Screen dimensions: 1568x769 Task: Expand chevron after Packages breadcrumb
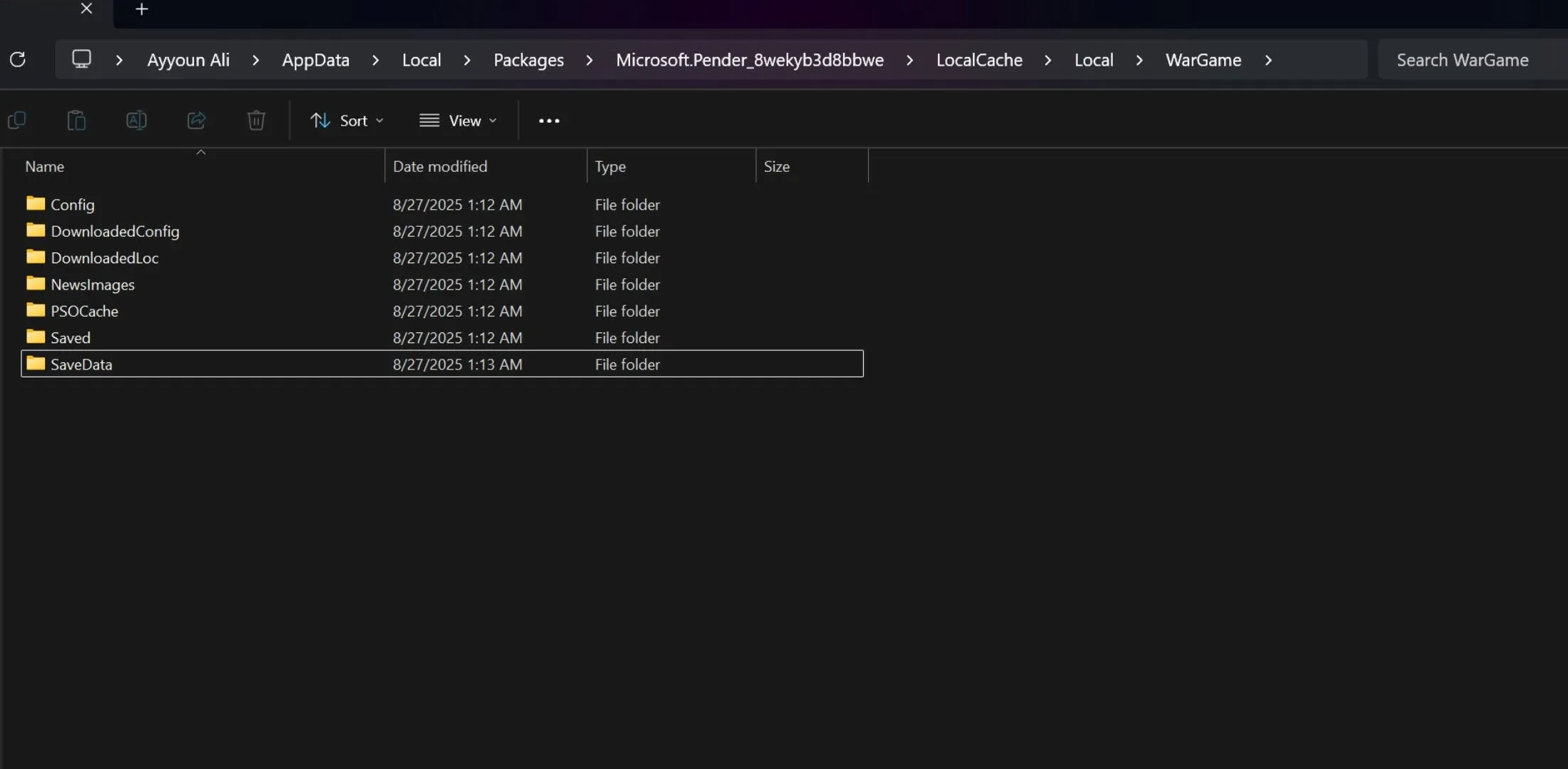pyautogui.click(x=589, y=60)
